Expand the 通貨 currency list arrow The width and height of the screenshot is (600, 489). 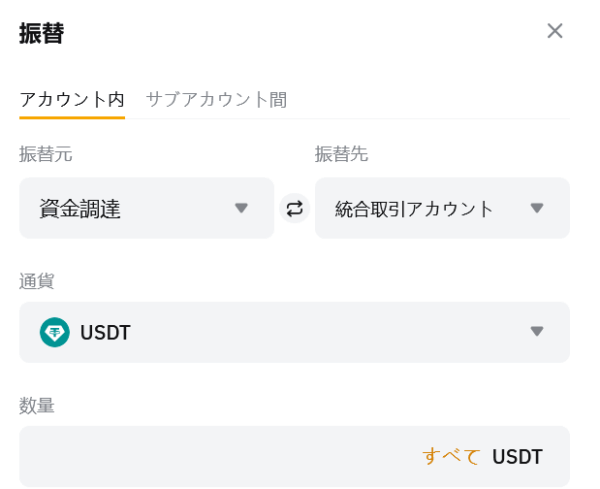[x=537, y=331]
